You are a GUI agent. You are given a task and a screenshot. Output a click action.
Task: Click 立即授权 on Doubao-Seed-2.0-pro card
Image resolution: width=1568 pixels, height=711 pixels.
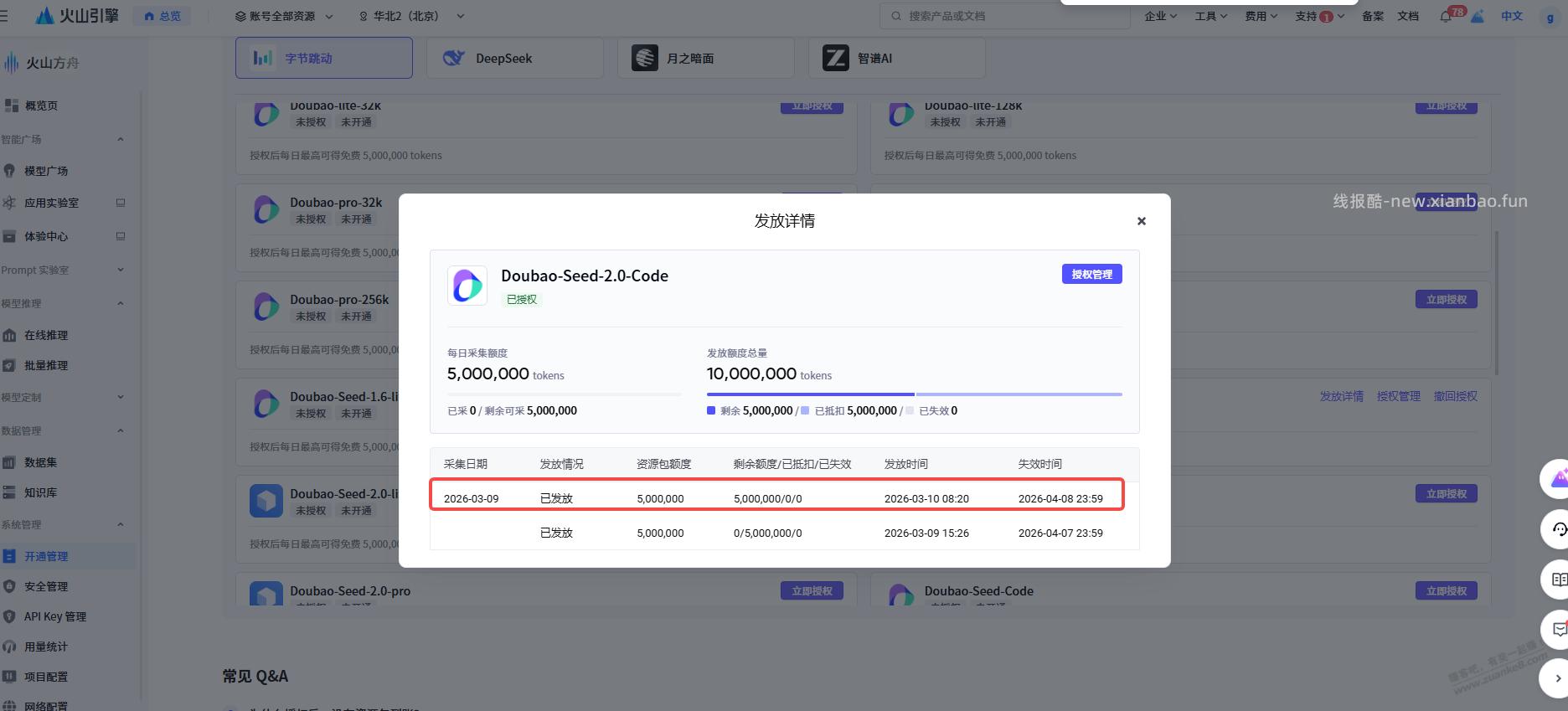[812, 590]
